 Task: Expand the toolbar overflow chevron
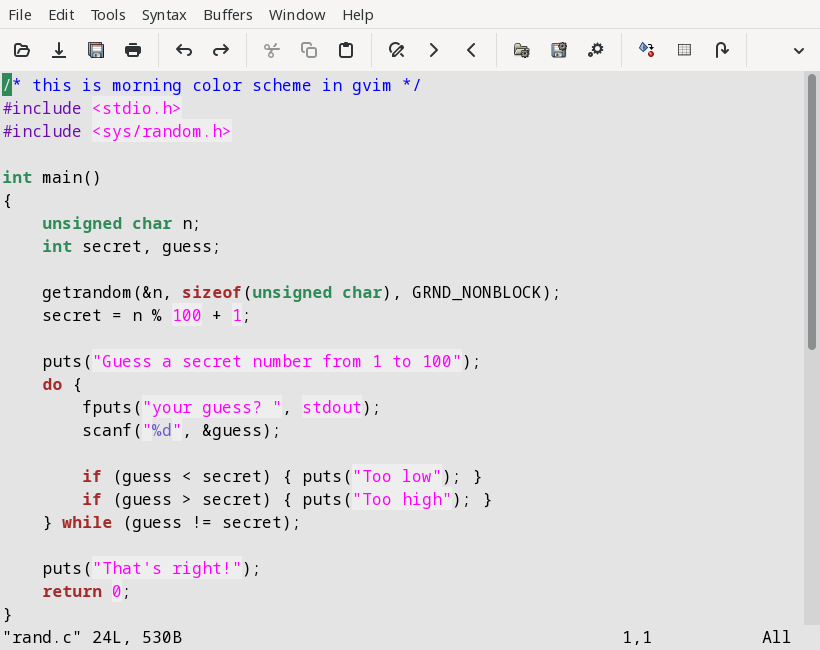tap(799, 51)
